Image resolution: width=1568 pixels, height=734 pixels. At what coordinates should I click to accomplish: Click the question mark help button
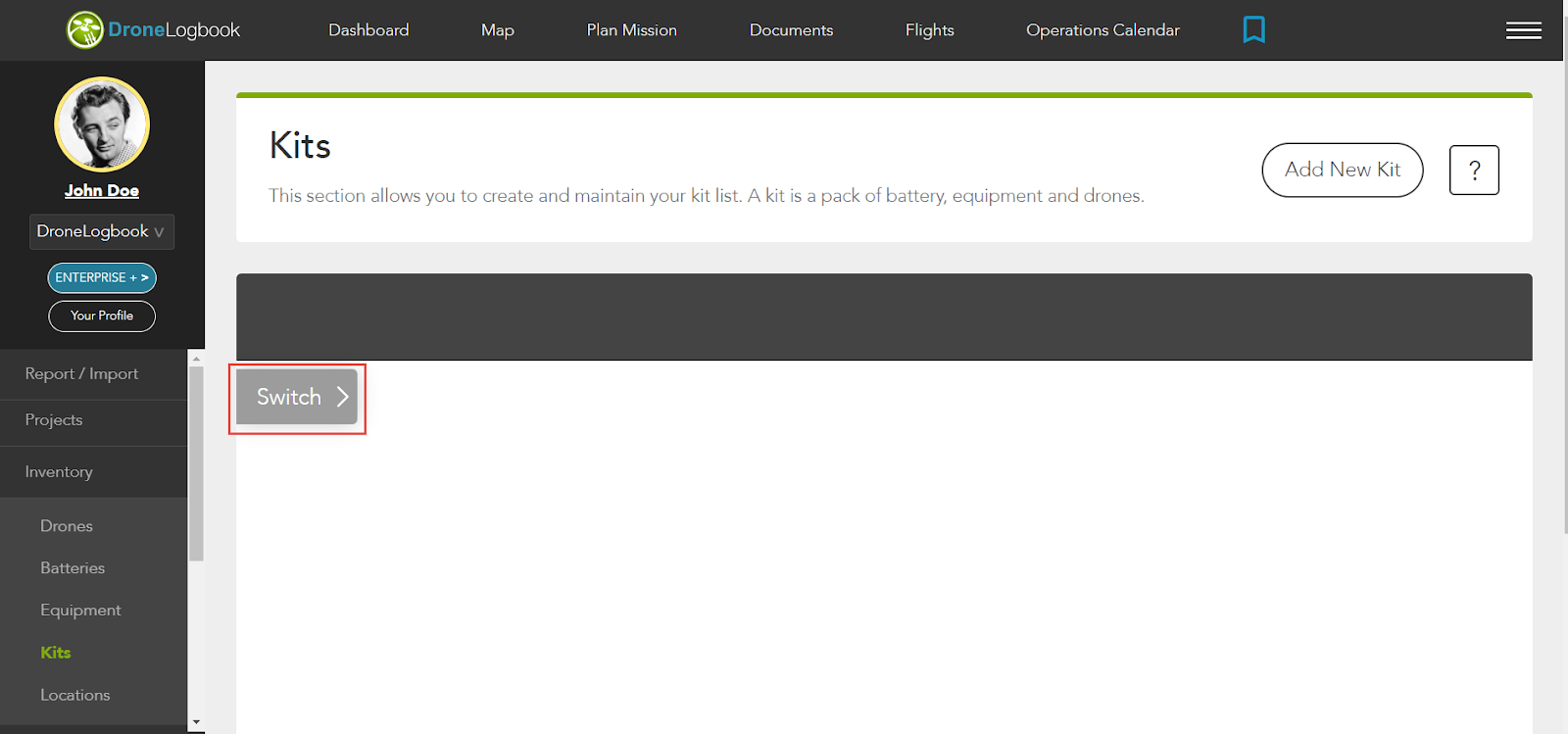[x=1474, y=171]
